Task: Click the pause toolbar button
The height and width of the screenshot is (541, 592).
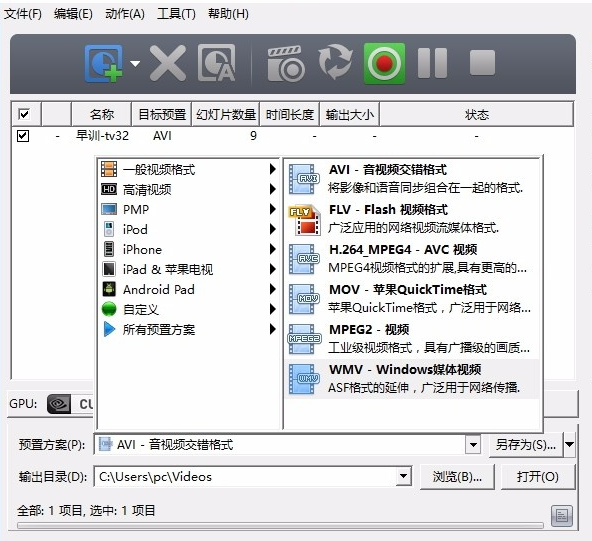Action: tap(433, 63)
